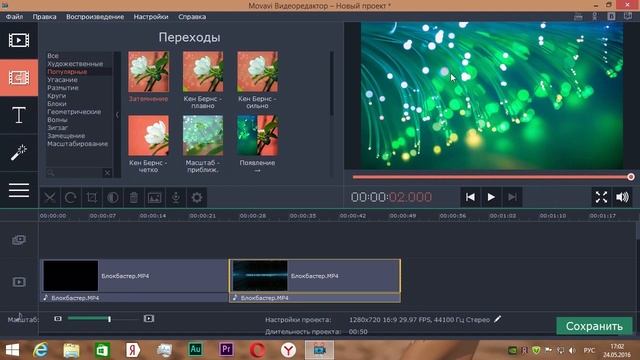Zoom out timeline with small frame icon
The image size is (640, 360).
(x=58, y=318)
